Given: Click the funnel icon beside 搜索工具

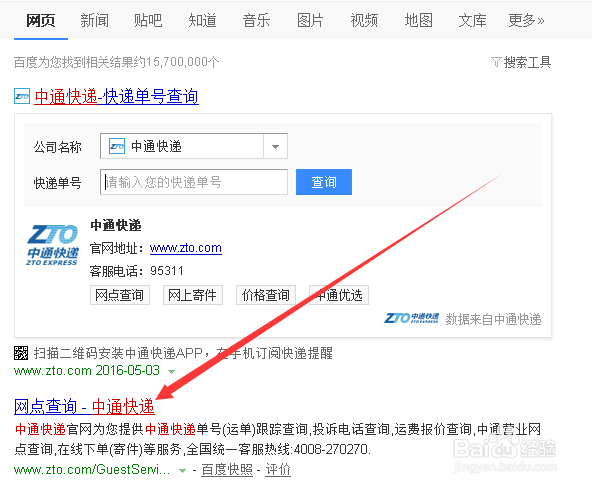Looking at the screenshot, I should click(496, 62).
